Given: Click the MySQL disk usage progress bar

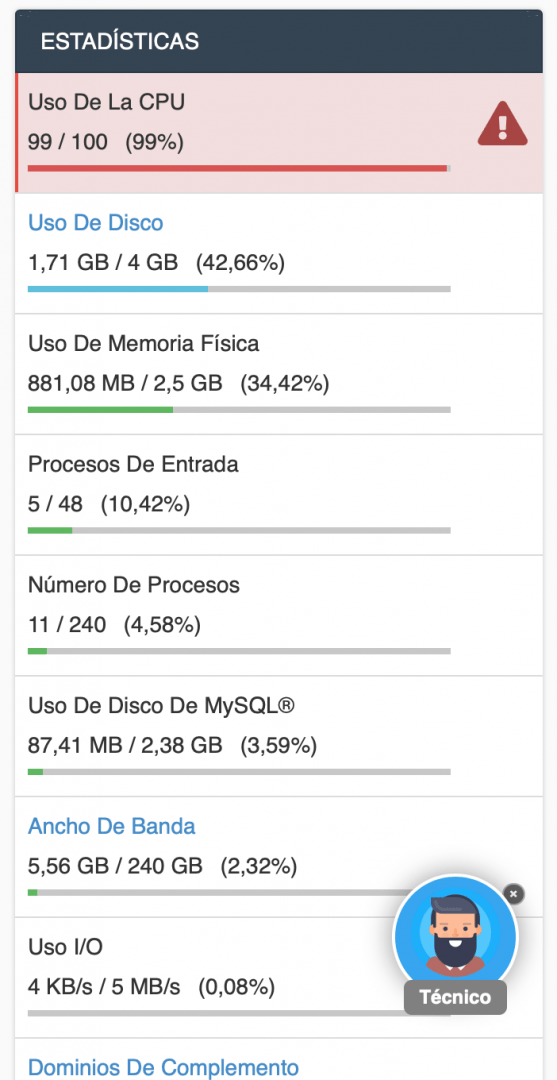Looking at the screenshot, I should [239, 772].
